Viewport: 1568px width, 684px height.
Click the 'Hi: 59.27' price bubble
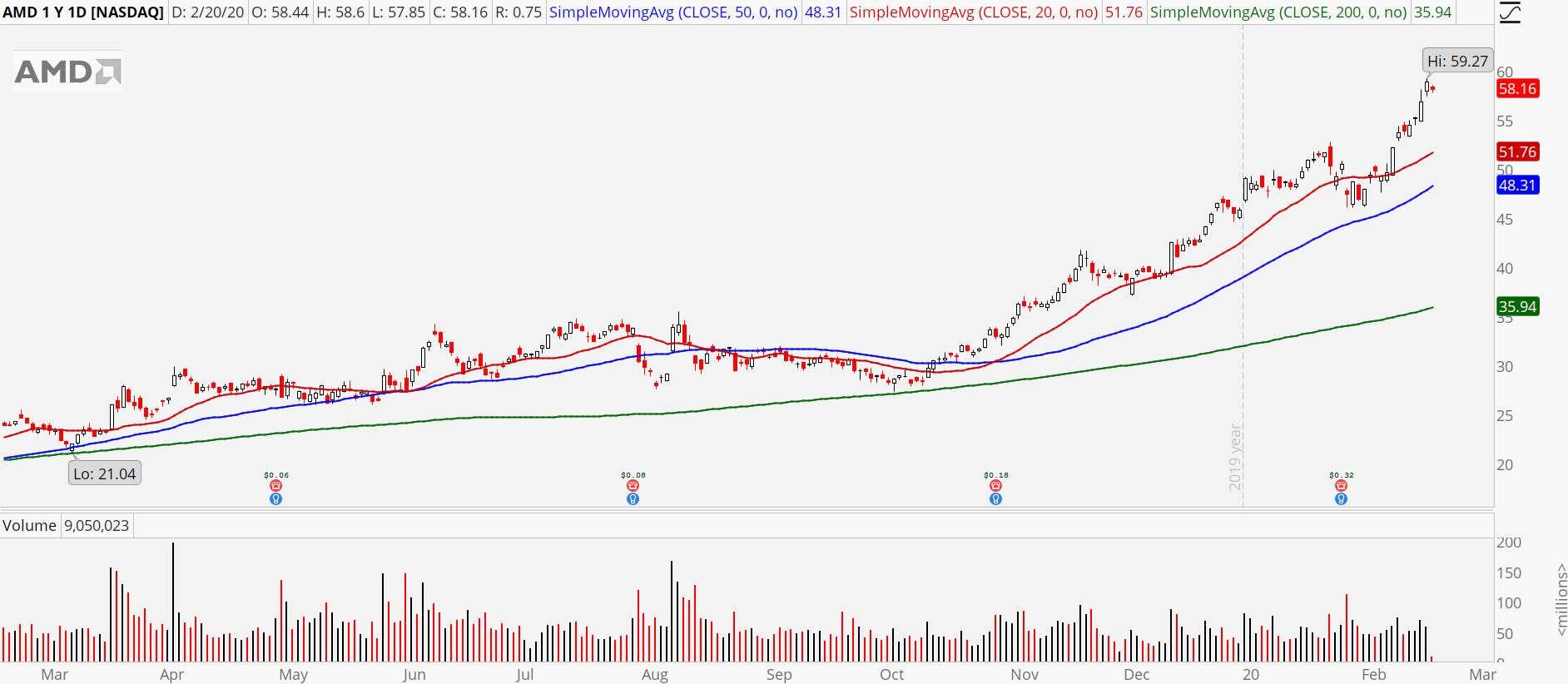tap(1457, 61)
